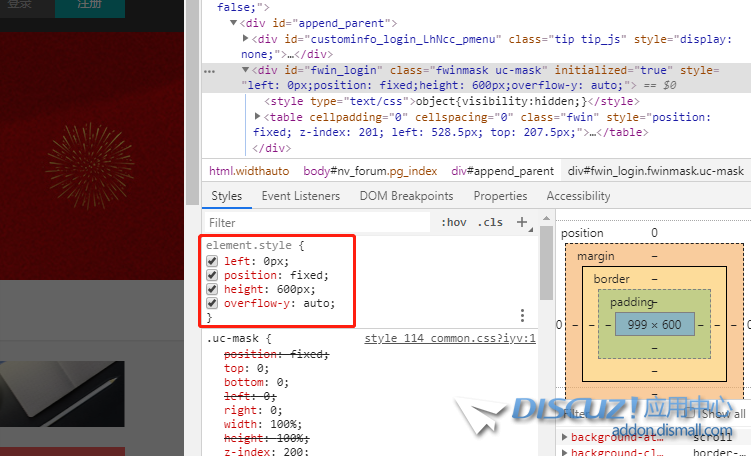Screen dimensions: 751x456
Task: Toggle the :hov element state button
Action: 453,223
